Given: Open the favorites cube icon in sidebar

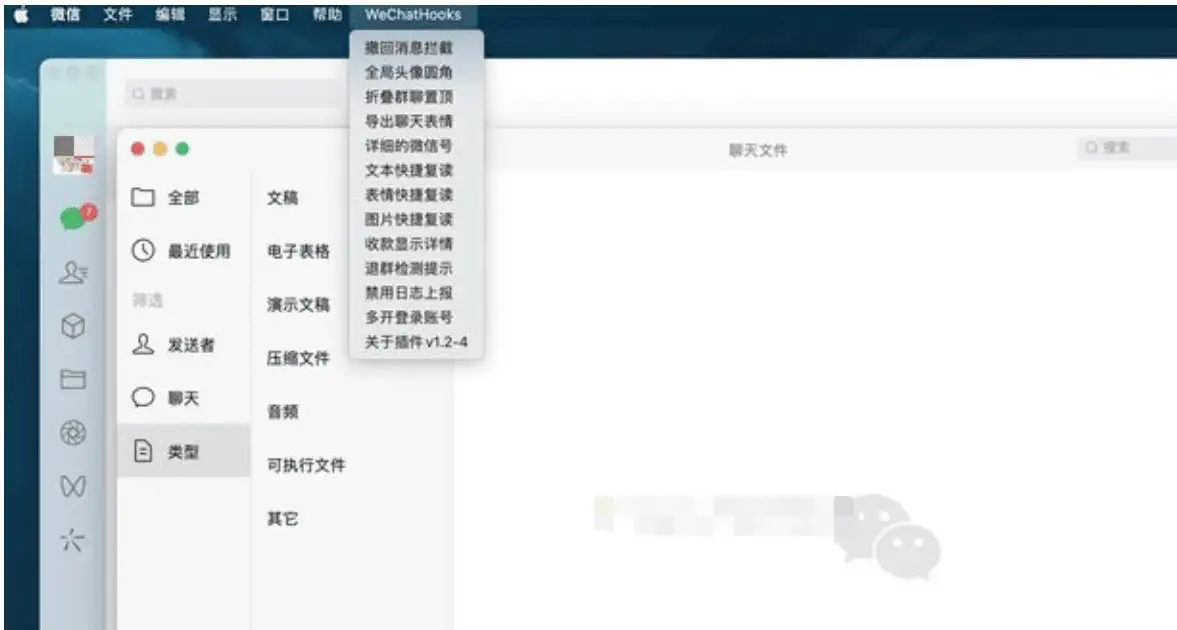Looking at the screenshot, I should (x=73, y=326).
